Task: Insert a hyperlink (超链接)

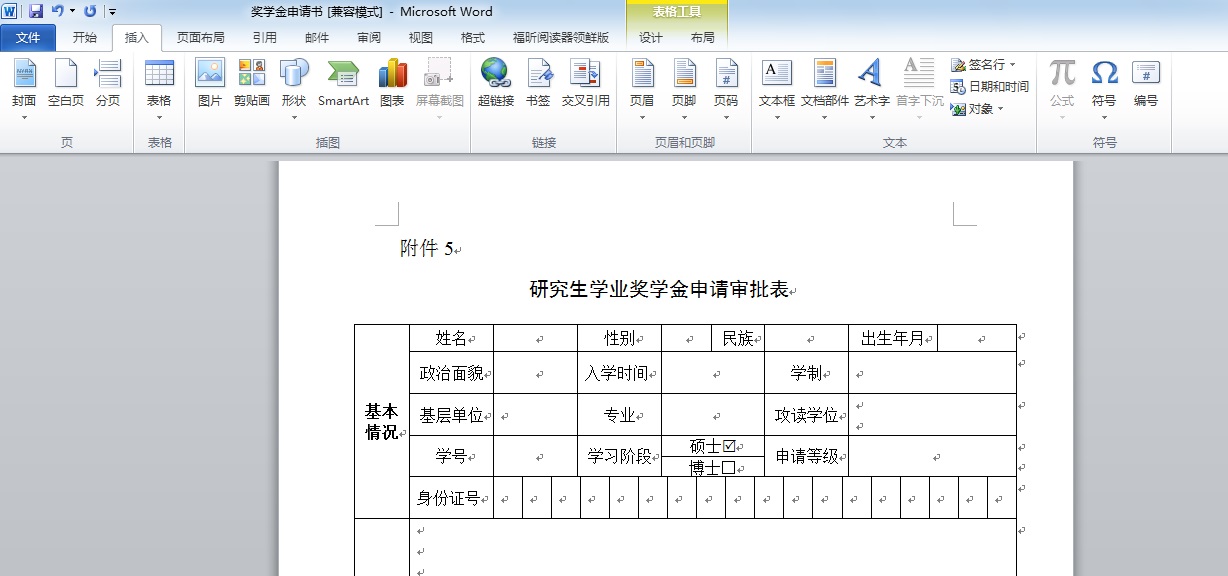Action: [x=496, y=84]
